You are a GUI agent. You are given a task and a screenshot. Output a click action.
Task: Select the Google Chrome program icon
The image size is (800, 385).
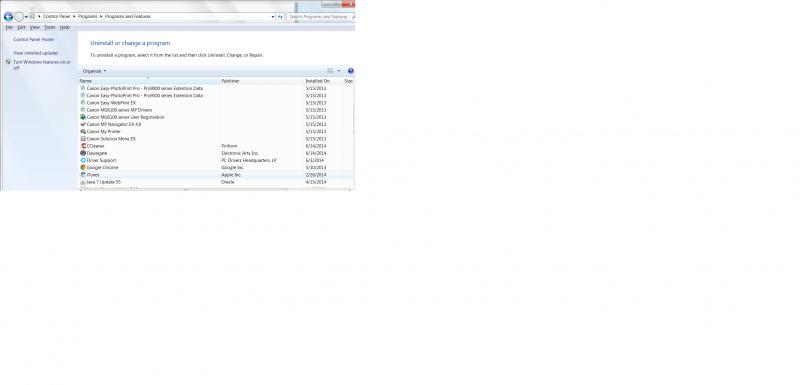[83, 167]
